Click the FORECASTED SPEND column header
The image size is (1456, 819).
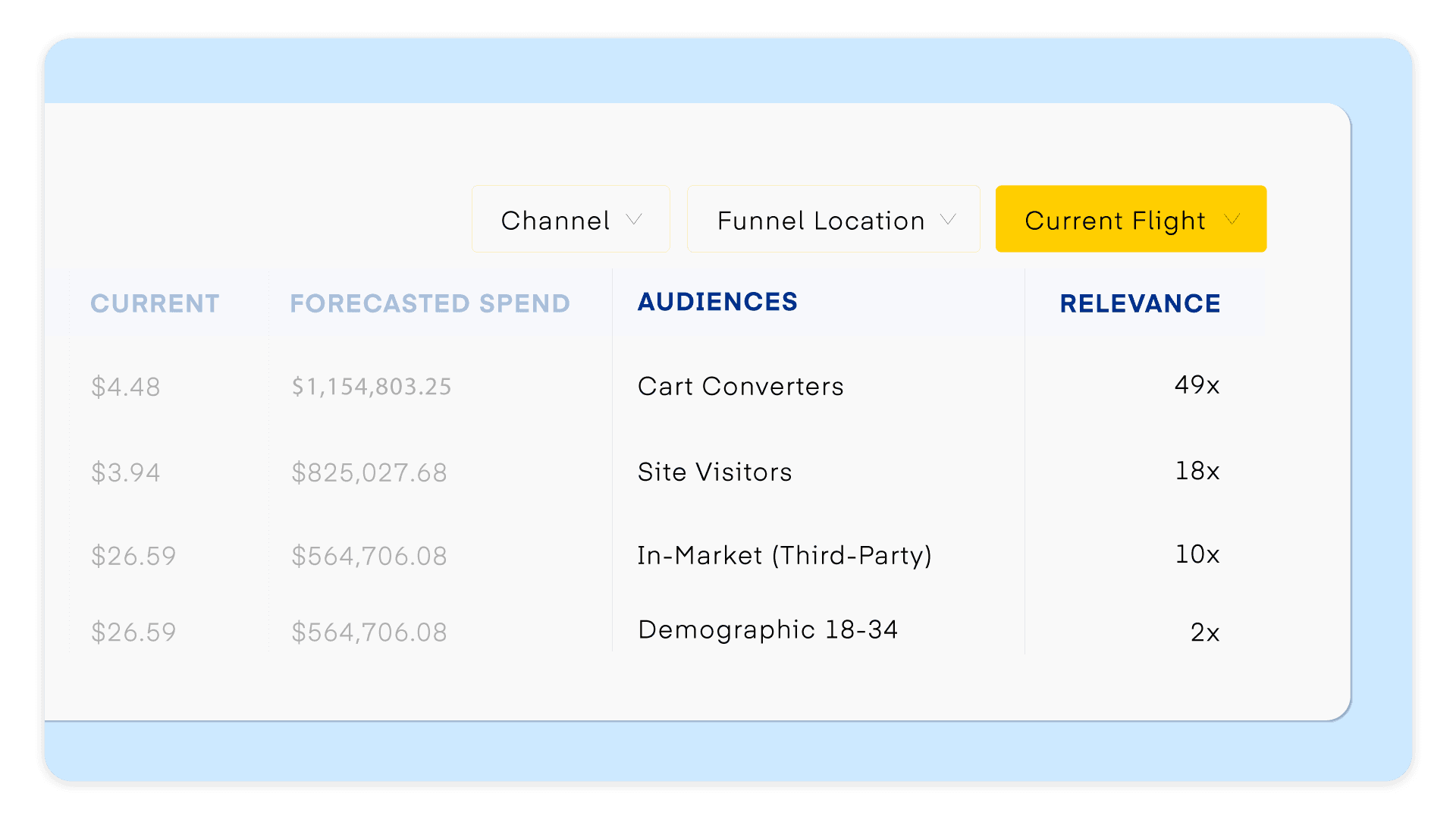(x=429, y=303)
